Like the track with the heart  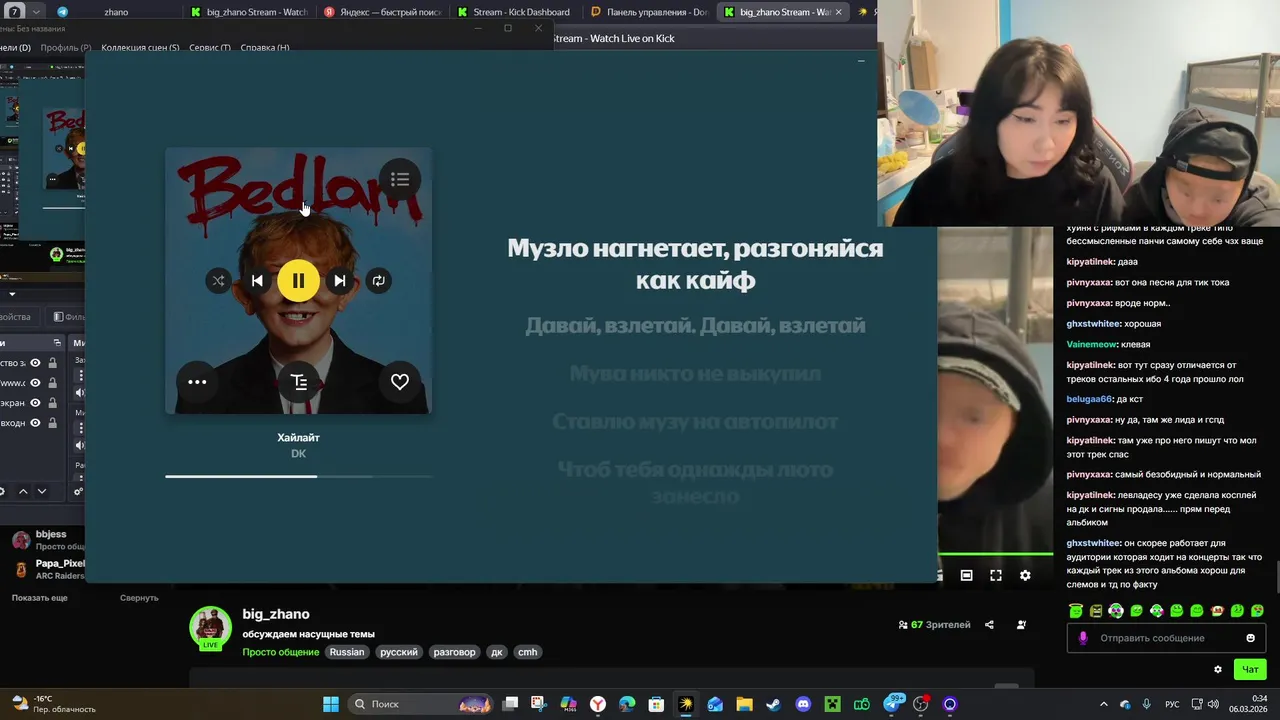[x=400, y=381]
